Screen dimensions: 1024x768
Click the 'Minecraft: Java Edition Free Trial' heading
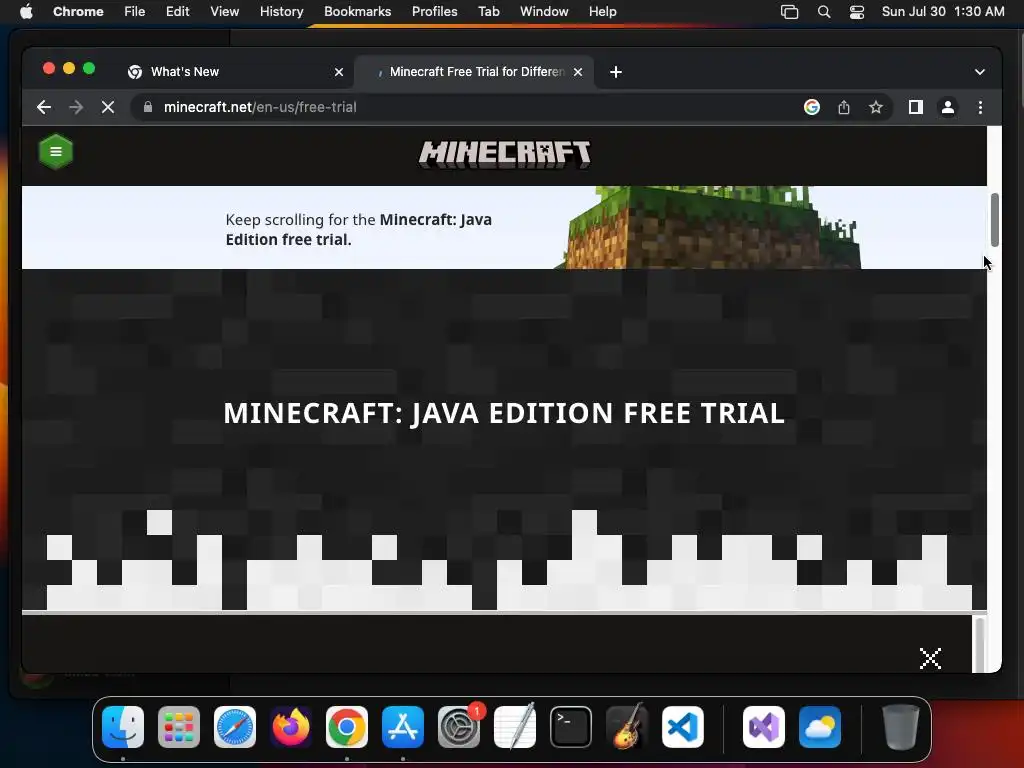pyautogui.click(x=504, y=413)
